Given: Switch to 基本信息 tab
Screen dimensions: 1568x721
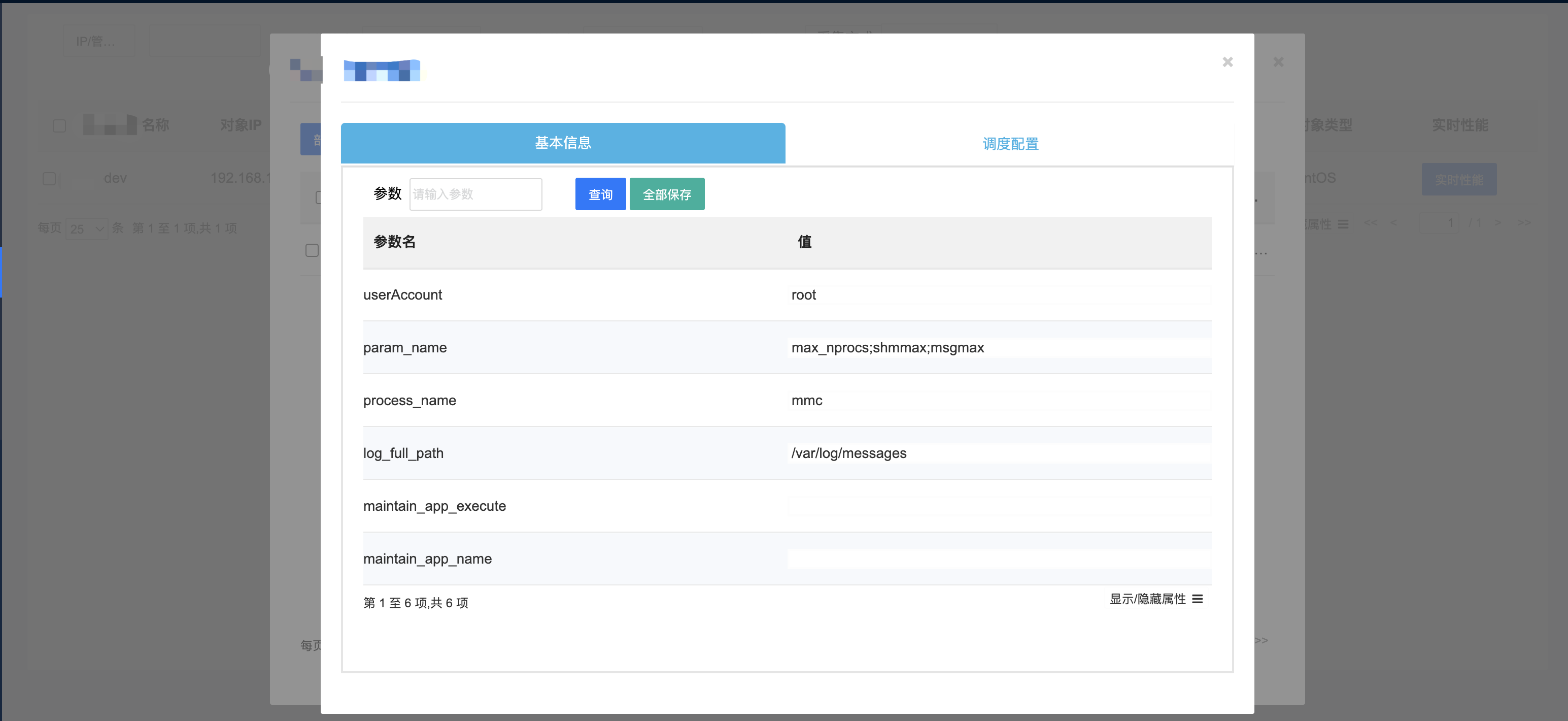Looking at the screenshot, I should (562, 143).
